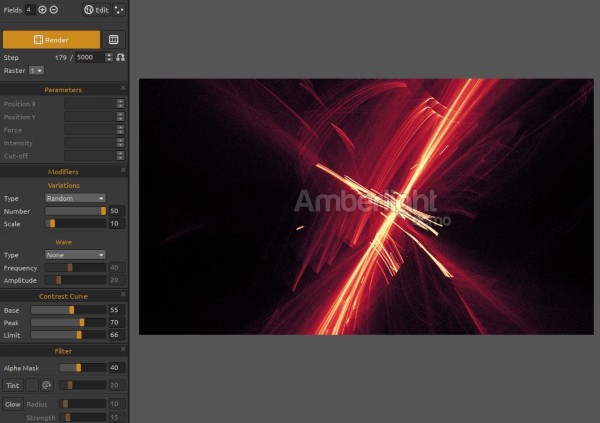Viewport: 600px width, 423px height.
Task: Open the Edit fields mode
Action: point(96,10)
